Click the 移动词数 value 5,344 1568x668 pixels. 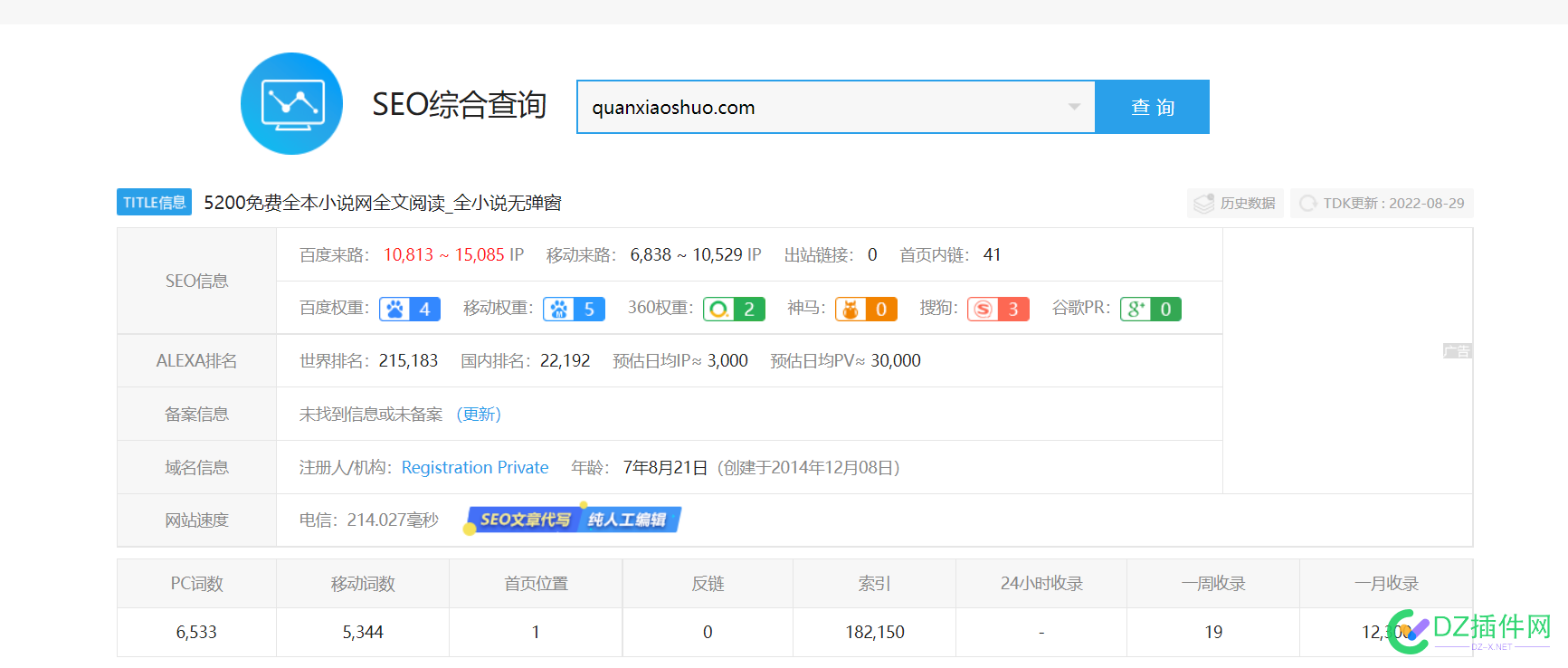(x=363, y=632)
